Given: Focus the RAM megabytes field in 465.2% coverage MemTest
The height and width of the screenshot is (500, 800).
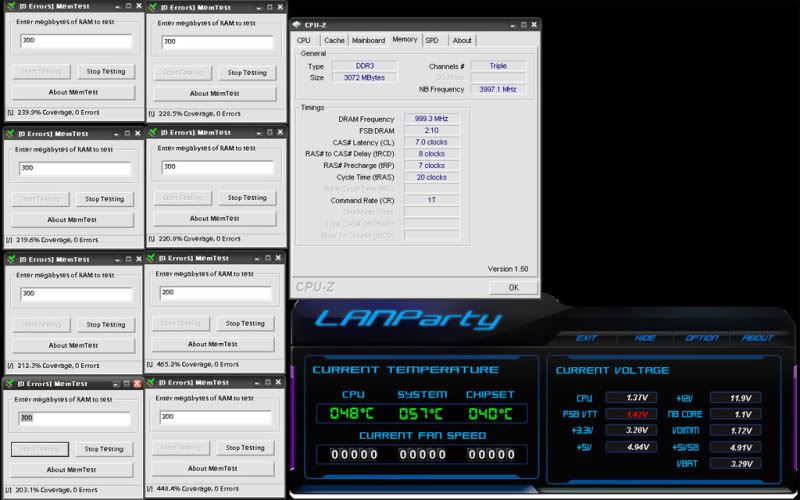Looking at the screenshot, I should pyautogui.click(x=215, y=293).
